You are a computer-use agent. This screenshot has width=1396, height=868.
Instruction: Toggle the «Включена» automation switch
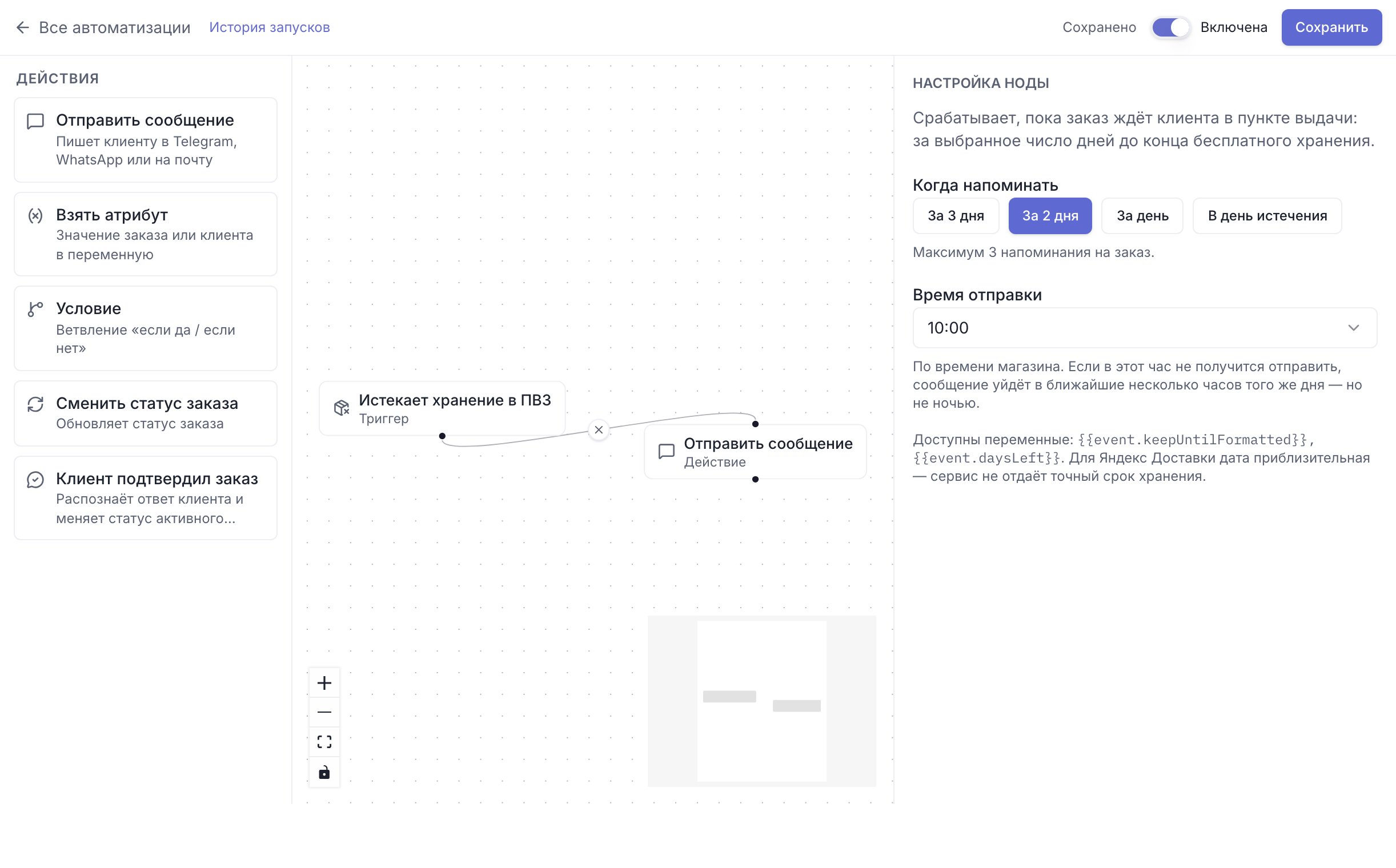point(1170,27)
